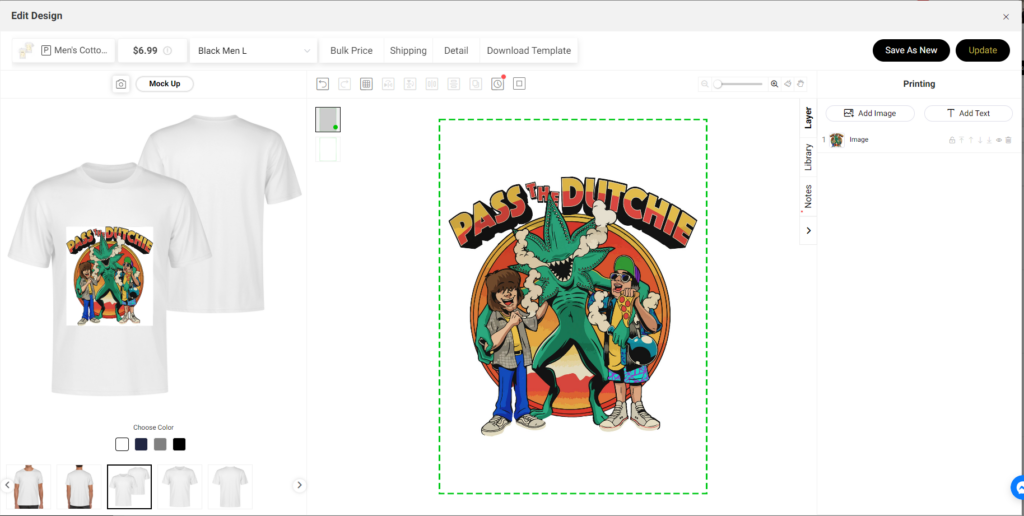This screenshot has height=516, width=1024.
Task: Open the history clock icon
Action: (x=498, y=84)
